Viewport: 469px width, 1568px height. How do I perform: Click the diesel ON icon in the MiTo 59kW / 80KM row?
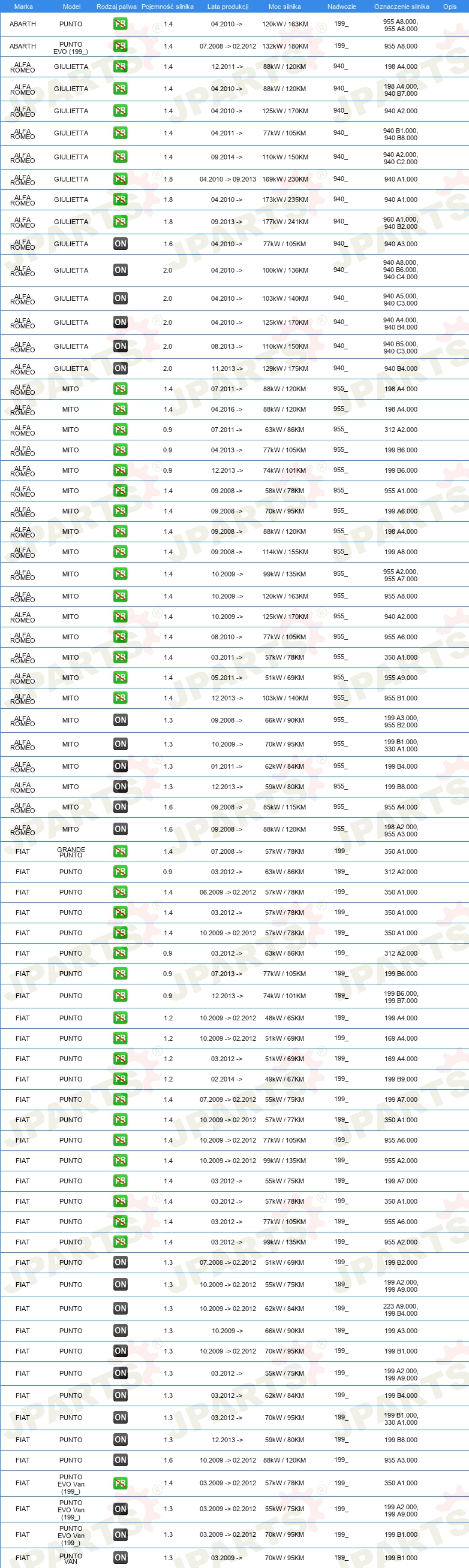(120, 787)
